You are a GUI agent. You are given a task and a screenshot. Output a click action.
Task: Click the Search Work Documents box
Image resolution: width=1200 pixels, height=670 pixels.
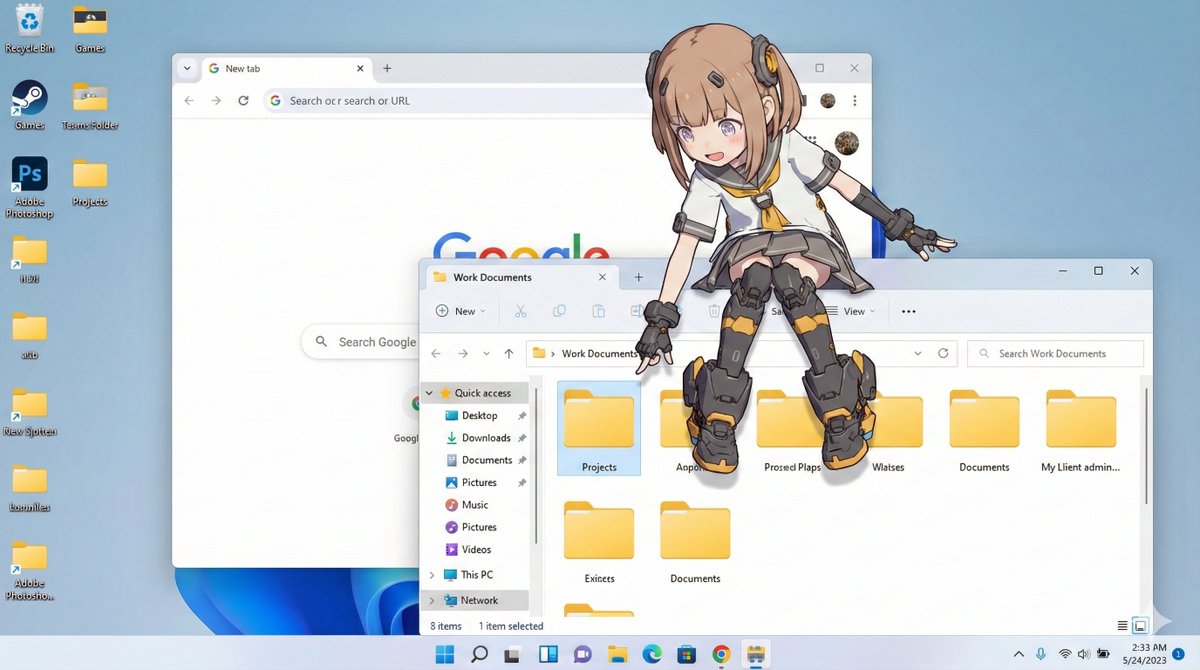point(1055,353)
